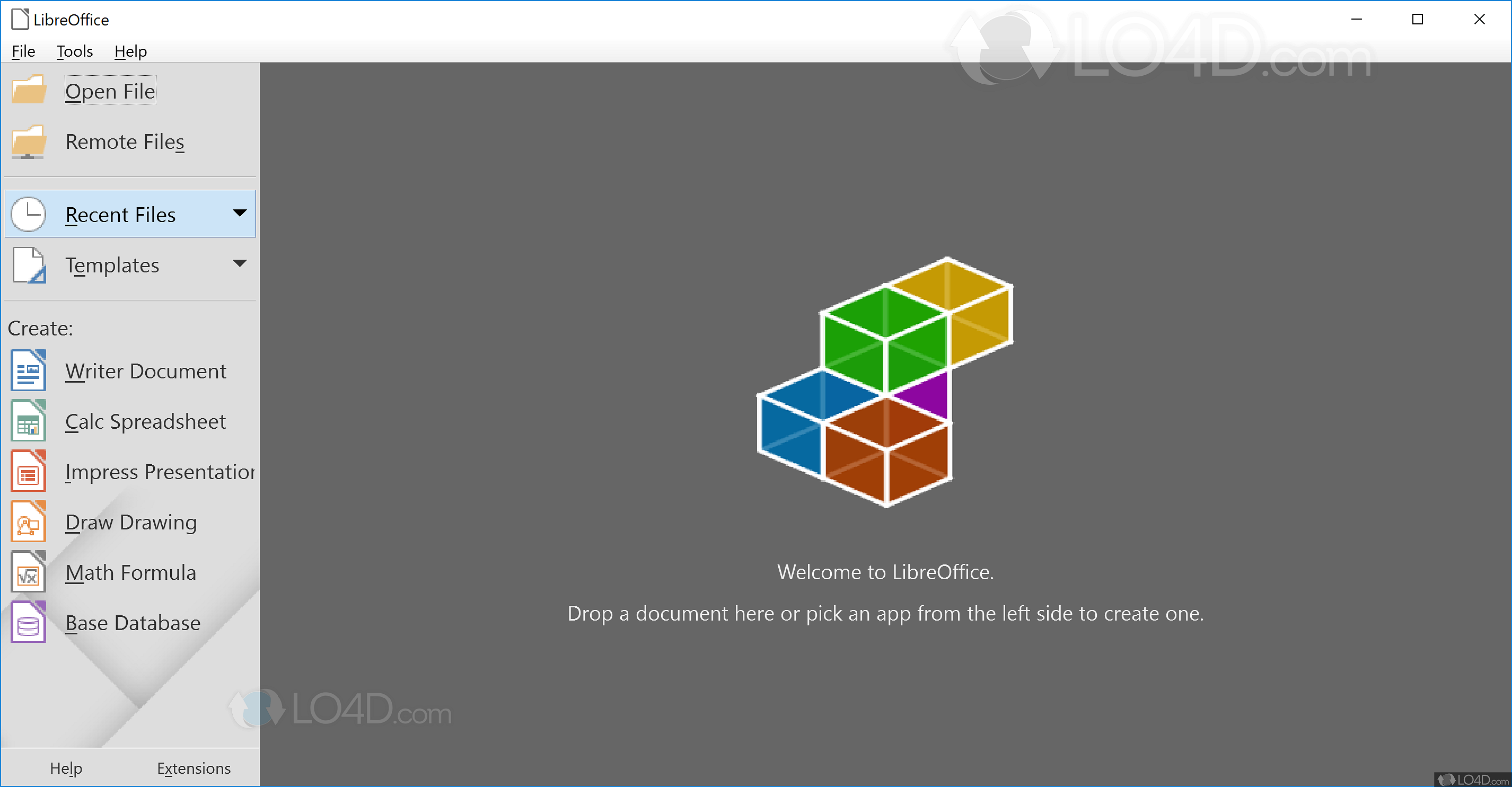Open the File menu
The height and width of the screenshot is (787, 1512).
pos(22,51)
